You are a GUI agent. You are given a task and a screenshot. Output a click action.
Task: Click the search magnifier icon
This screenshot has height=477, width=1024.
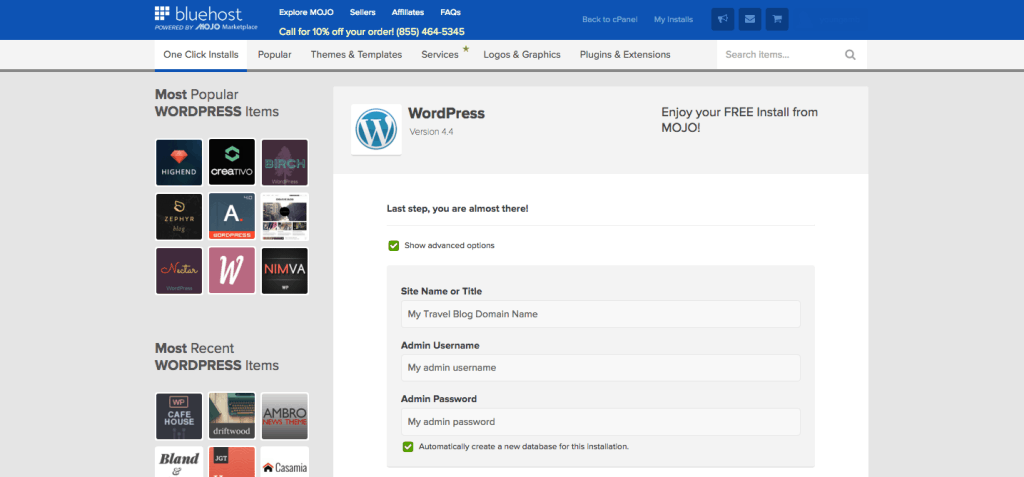(x=850, y=55)
